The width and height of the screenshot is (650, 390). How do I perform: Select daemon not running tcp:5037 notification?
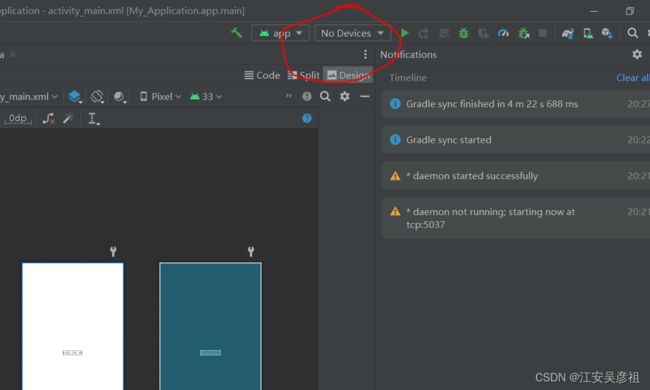[x=515, y=218]
